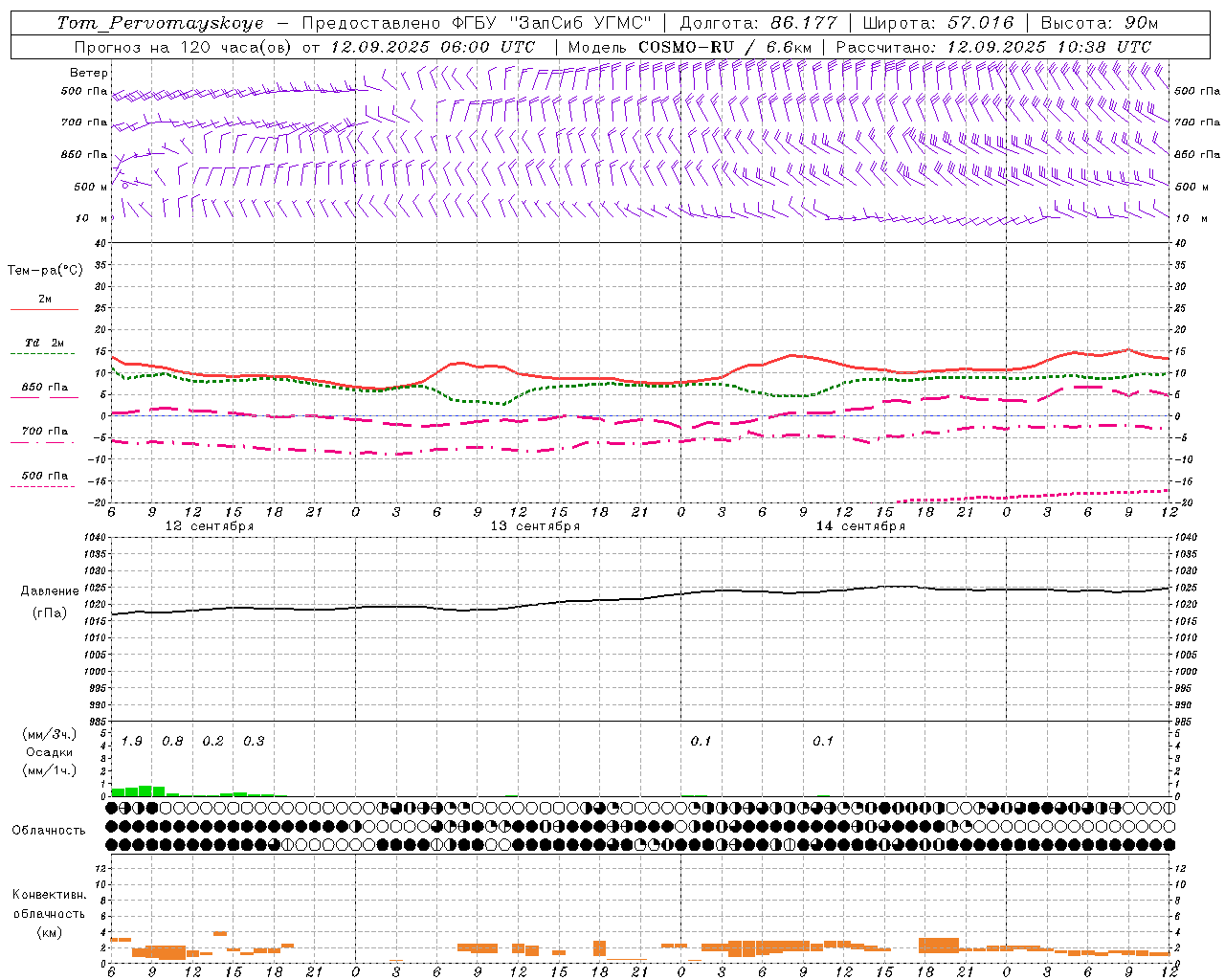Click the 0.2 precipitation amount
The image size is (1225, 980).
pos(212,741)
